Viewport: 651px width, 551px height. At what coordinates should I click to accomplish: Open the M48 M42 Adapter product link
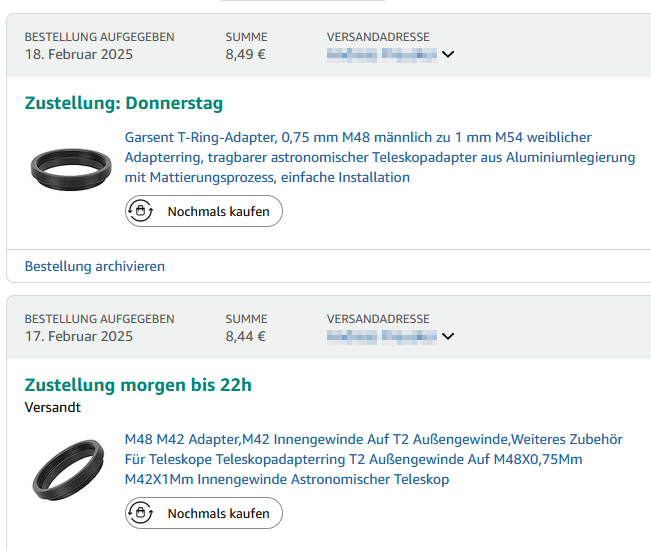[373, 459]
